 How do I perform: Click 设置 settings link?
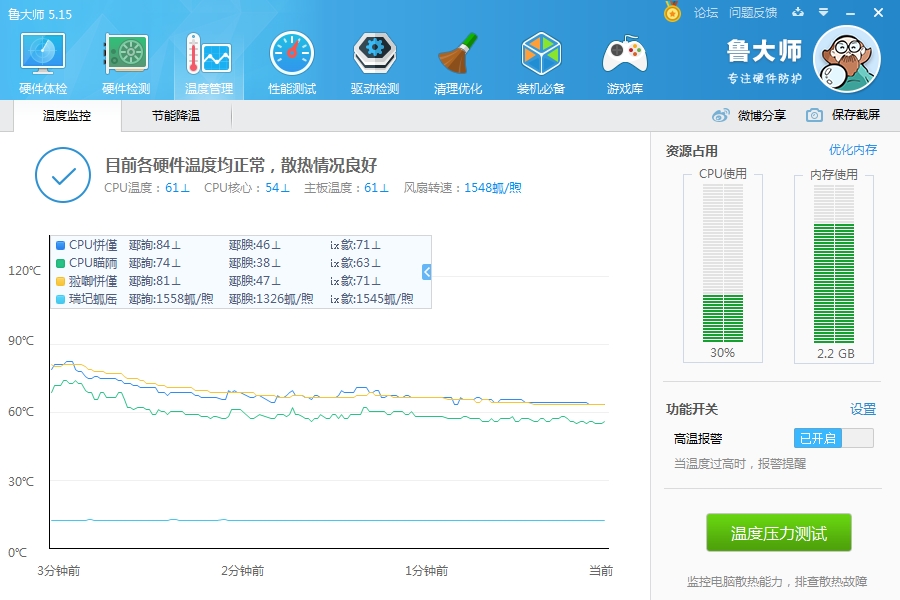click(863, 409)
